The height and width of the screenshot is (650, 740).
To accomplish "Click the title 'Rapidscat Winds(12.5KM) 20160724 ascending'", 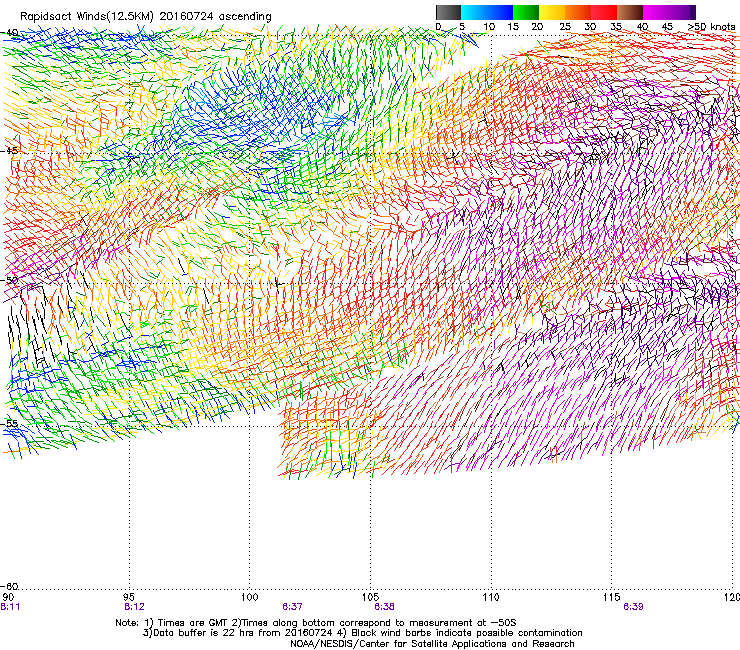I will pos(146,17).
